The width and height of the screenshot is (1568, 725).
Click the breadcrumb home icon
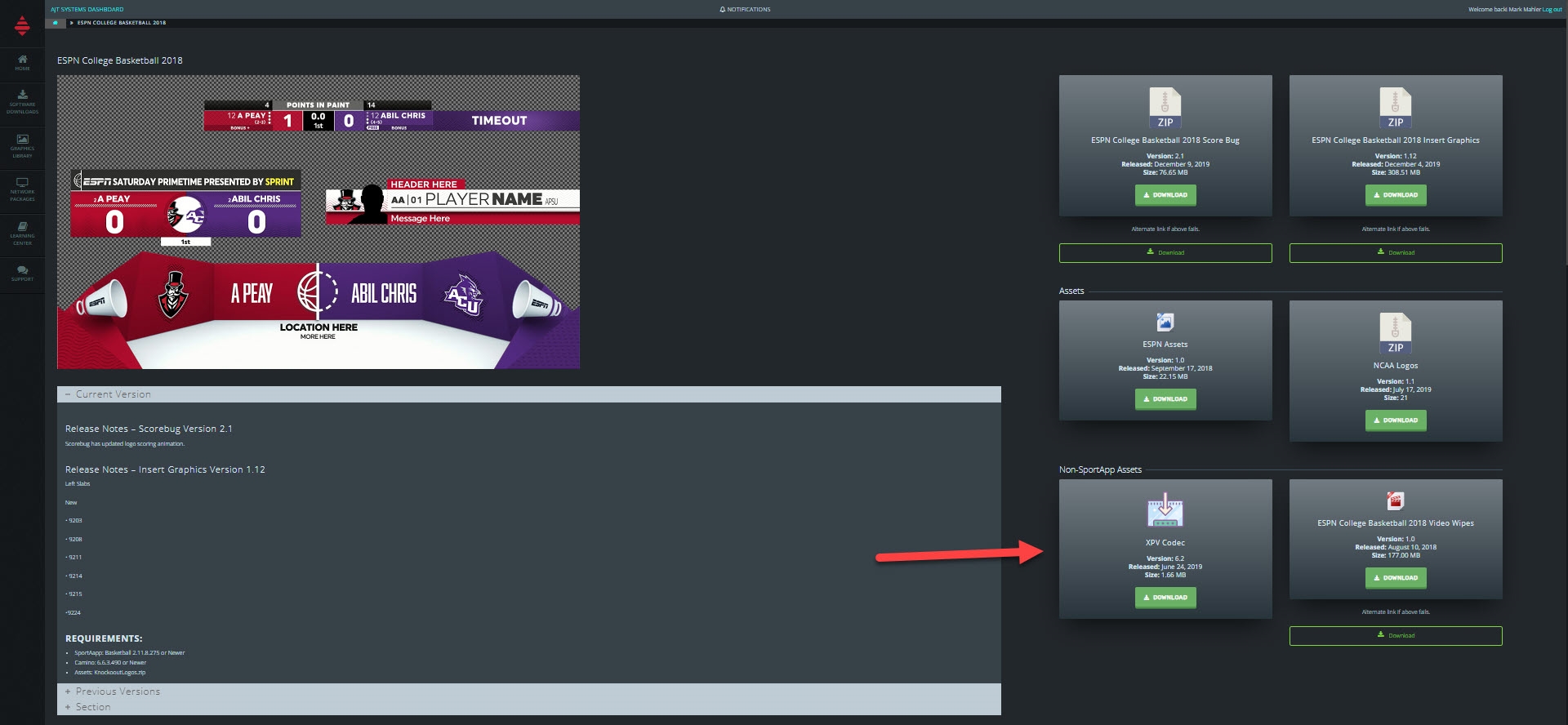pos(56,23)
